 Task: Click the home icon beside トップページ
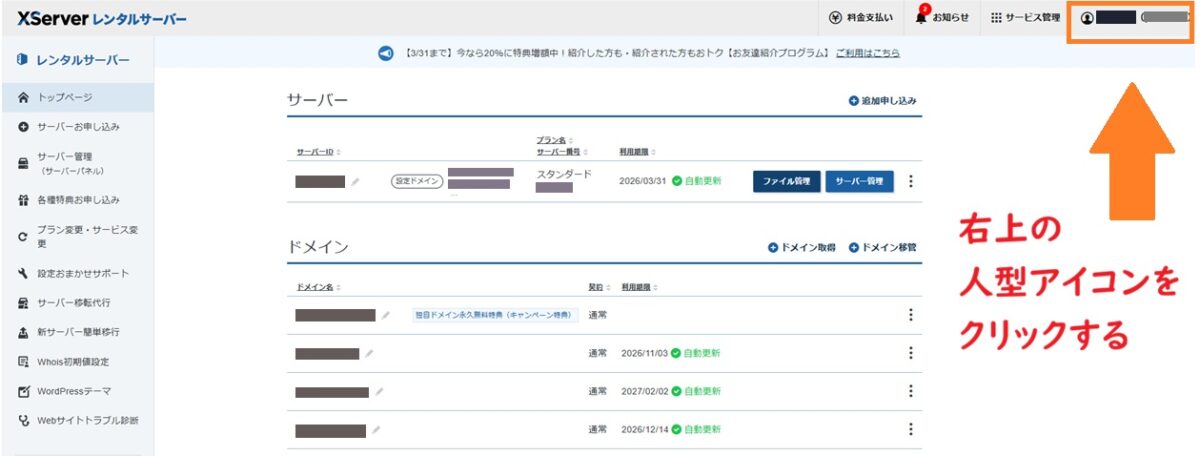point(23,98)
